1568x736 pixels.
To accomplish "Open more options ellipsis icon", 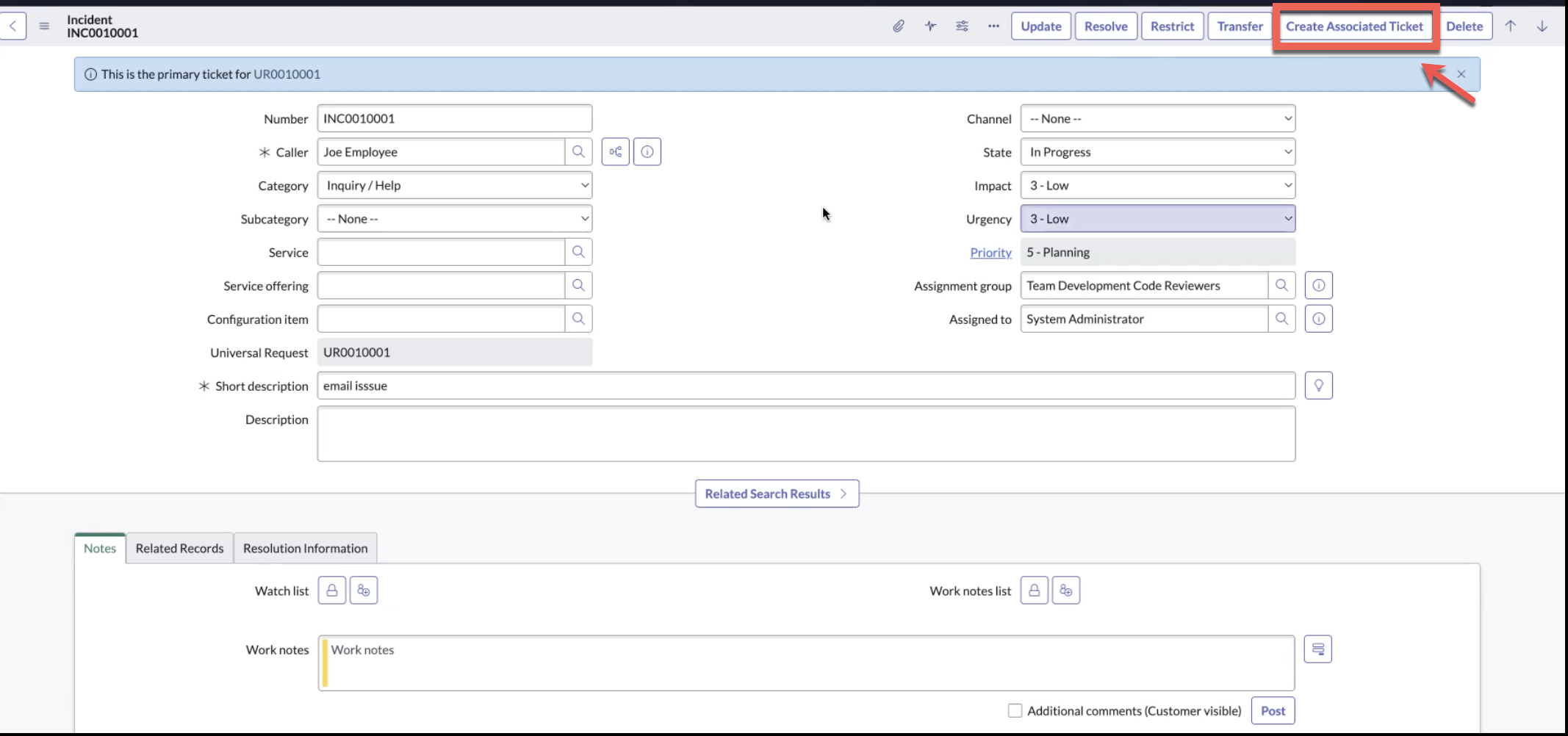I will pos(993,26).
